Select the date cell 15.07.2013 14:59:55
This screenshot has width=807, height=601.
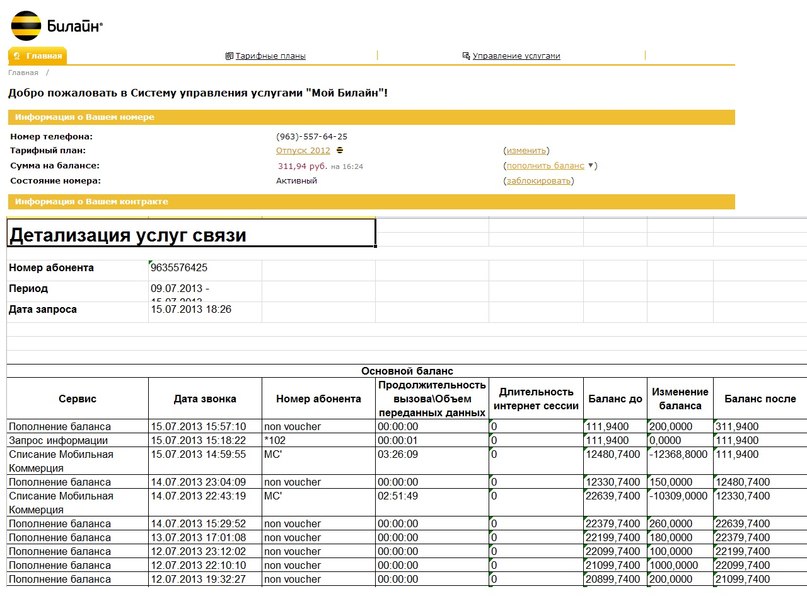coord(205,461)
